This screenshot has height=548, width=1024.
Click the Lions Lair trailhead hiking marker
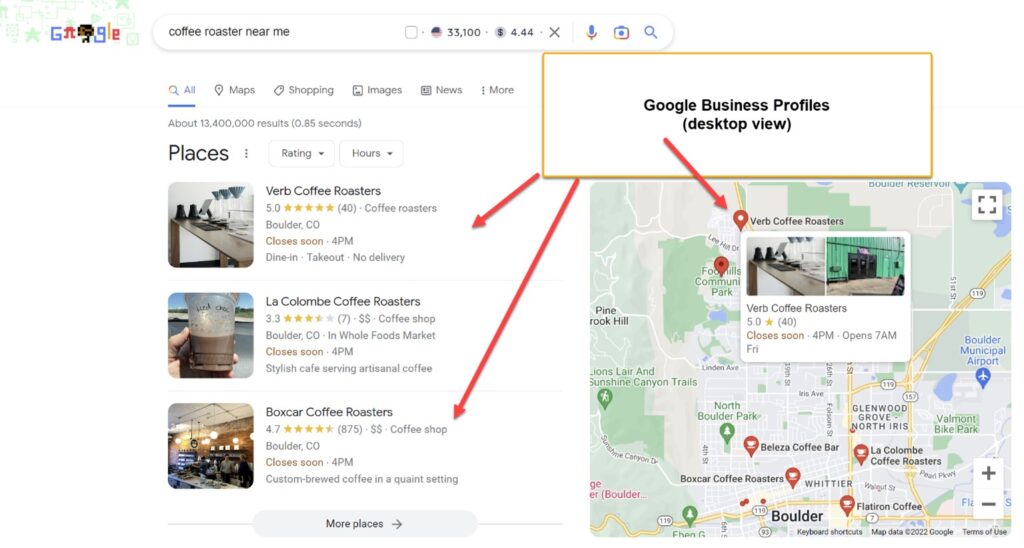pyautogui.click(x=605, y=397)
